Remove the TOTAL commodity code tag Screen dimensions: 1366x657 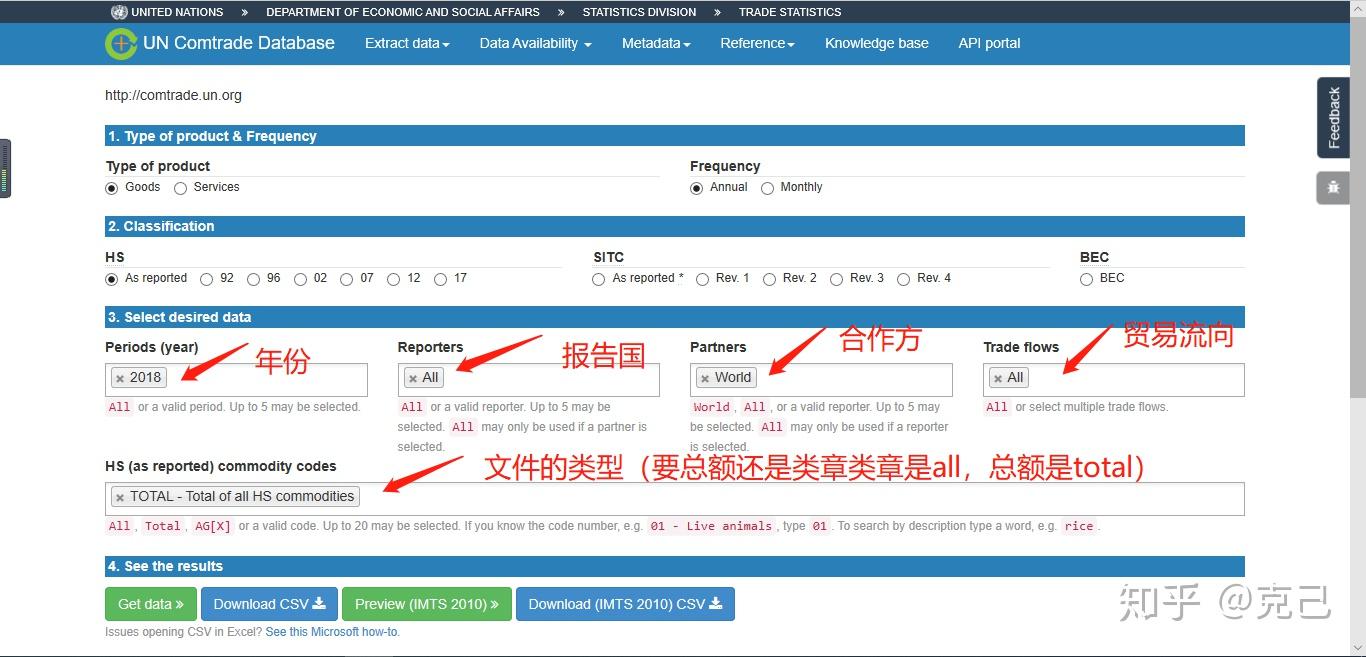[119, 496]
